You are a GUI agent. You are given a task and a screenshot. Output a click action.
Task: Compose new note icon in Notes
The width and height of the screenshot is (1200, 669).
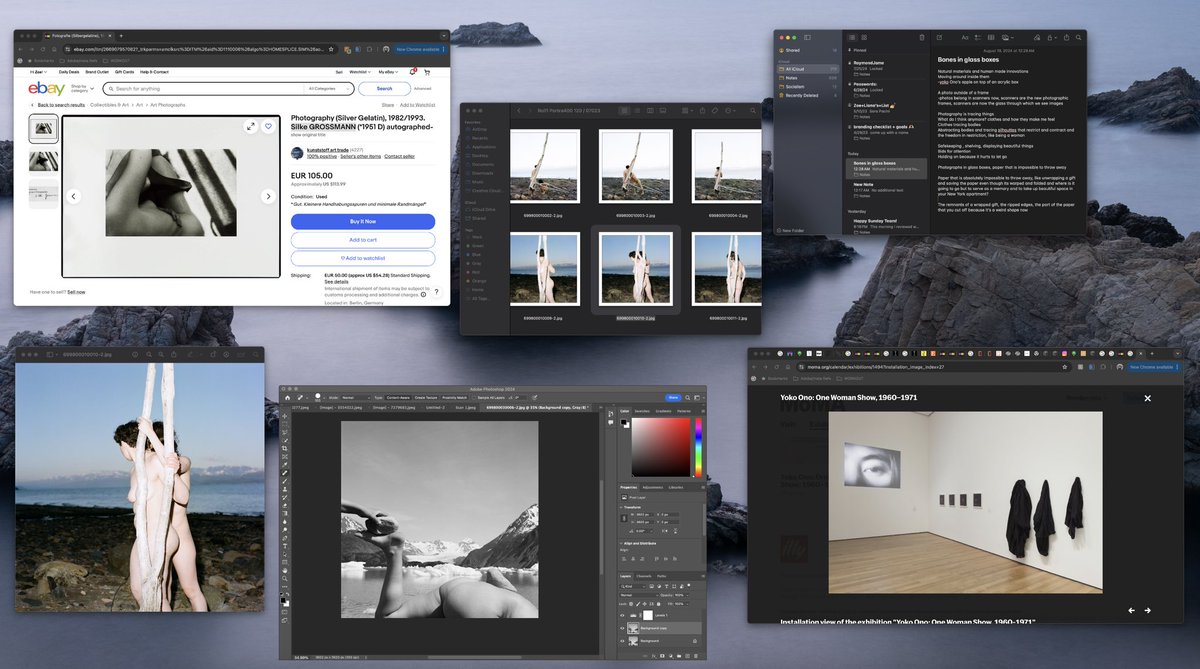pos(939,38)
